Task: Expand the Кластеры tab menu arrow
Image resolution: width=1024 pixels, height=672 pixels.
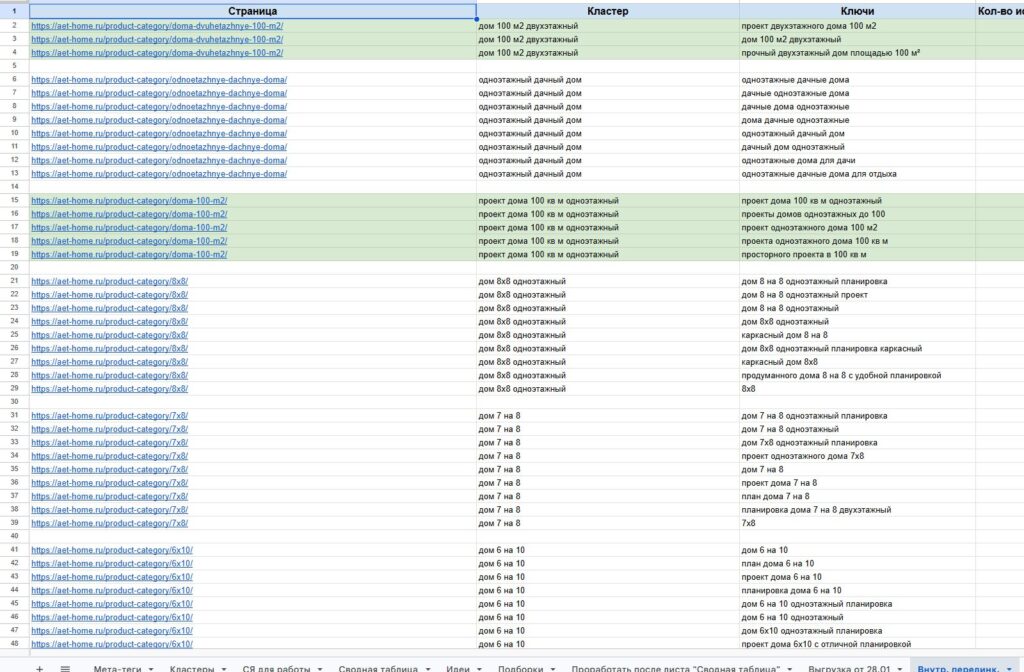Action: point(224,669)
